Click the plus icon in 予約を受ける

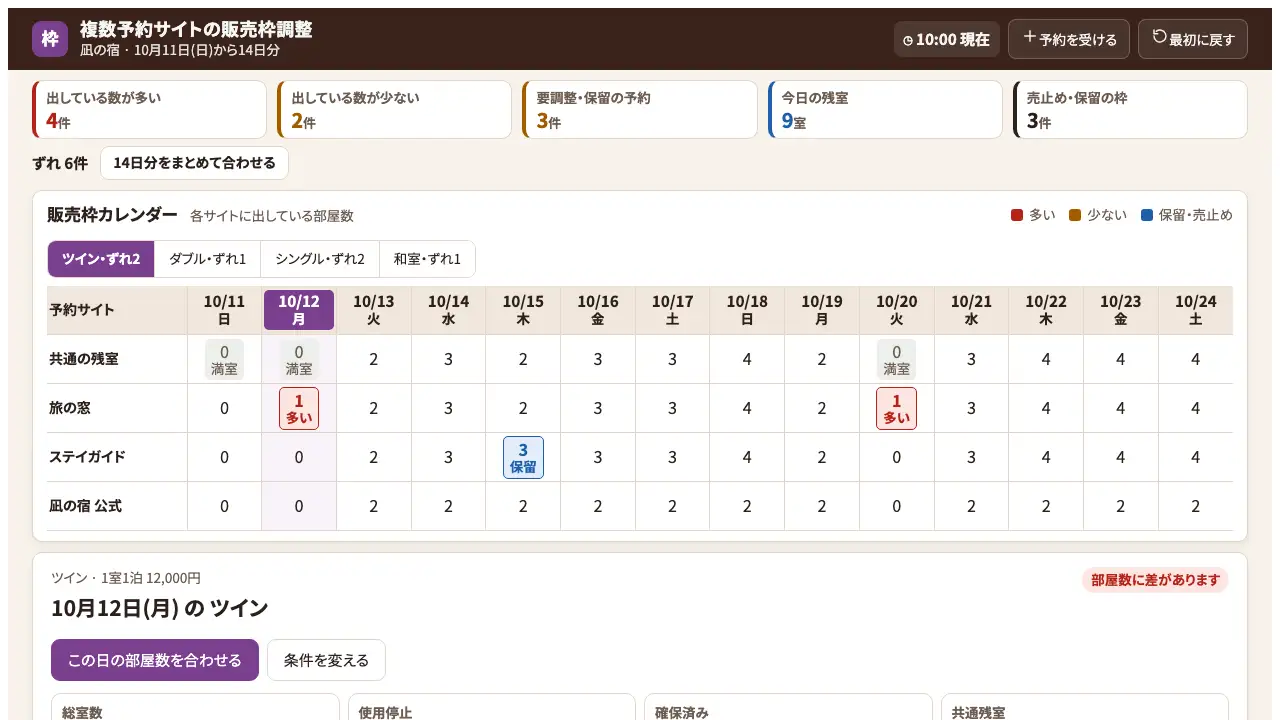pos(1029,37)
